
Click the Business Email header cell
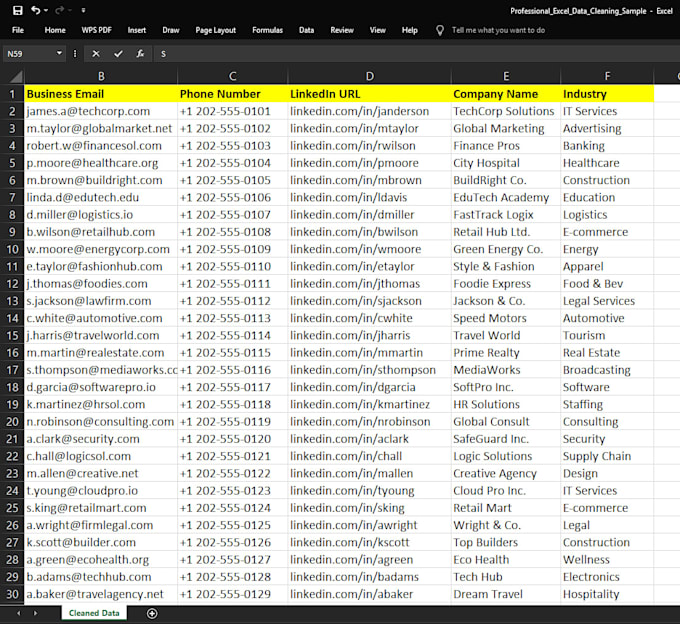[x=101, y=94]
